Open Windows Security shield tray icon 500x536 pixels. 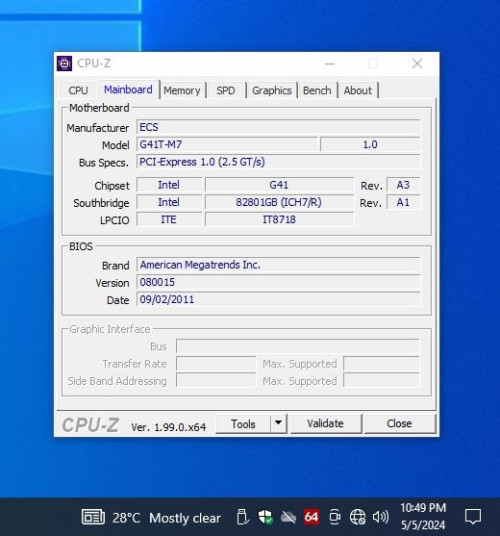coord(266,517)
